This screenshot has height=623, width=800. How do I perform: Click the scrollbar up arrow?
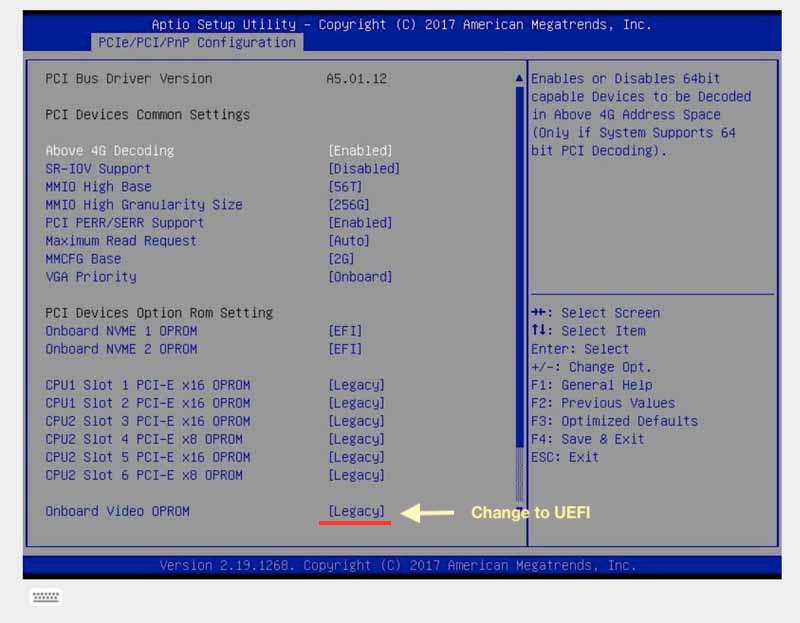pos(519,78)
